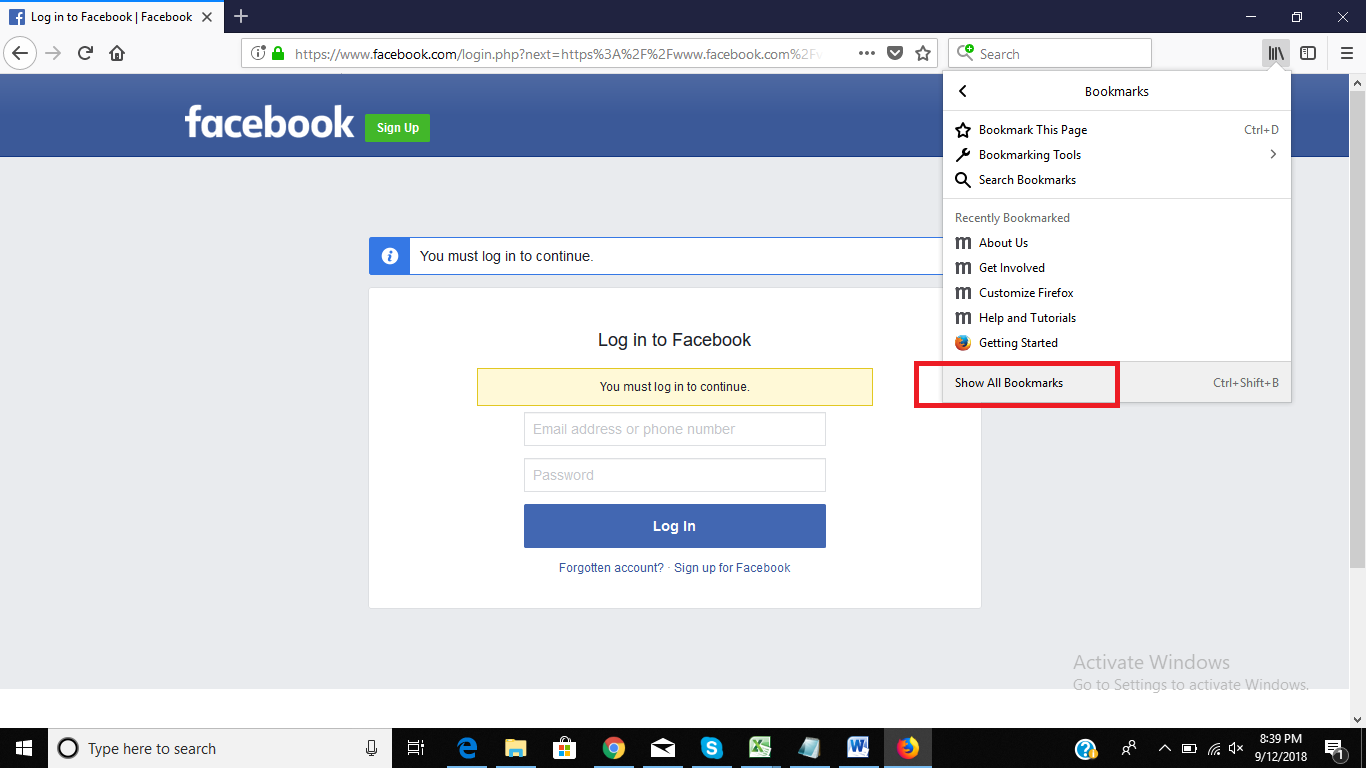Select Bookmark This Page
1366x768 pixels.
[x=1117, y=130]
